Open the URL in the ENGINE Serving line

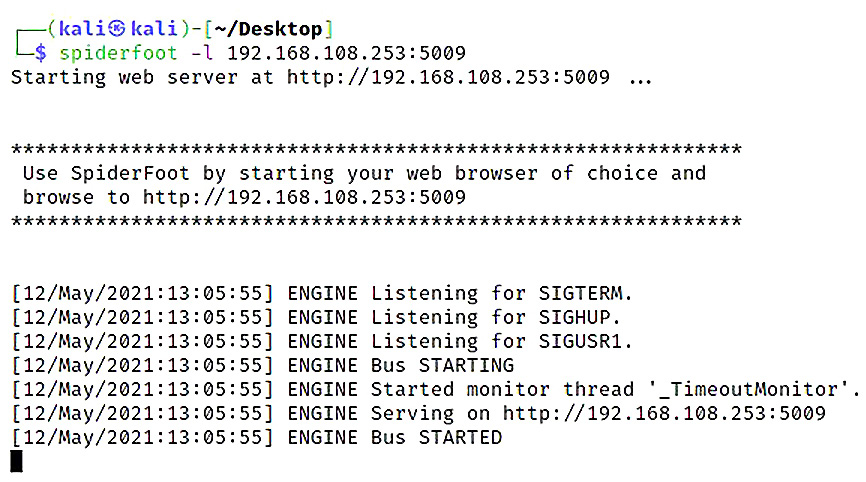[x=663, y=413]
